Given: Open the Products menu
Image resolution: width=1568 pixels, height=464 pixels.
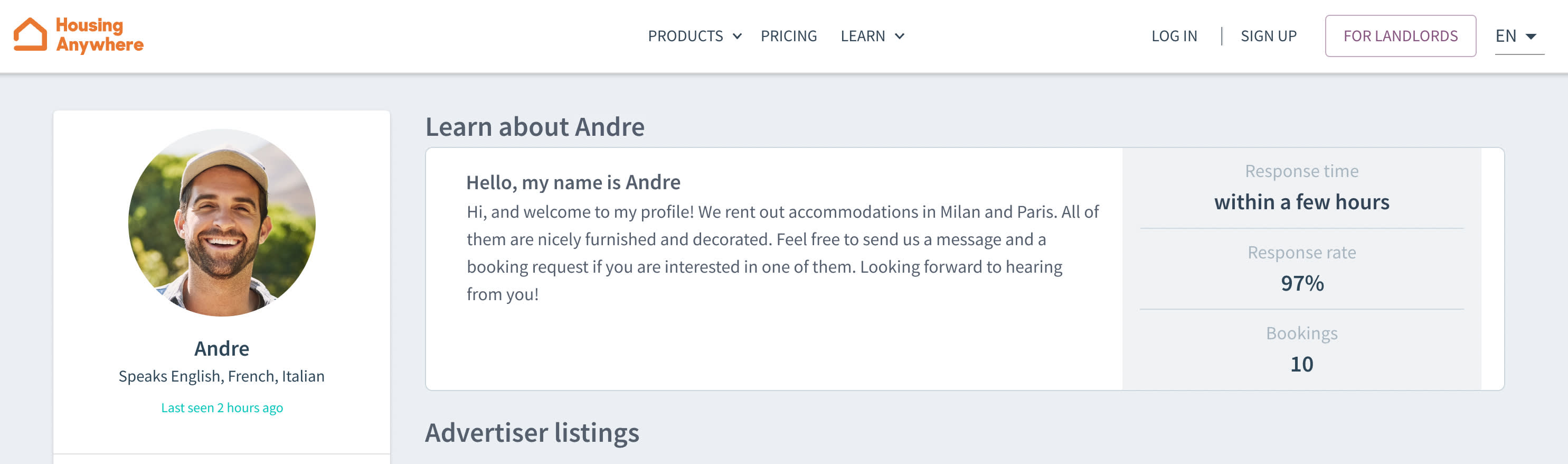Looking at the screenshot, I should (685, 36).
